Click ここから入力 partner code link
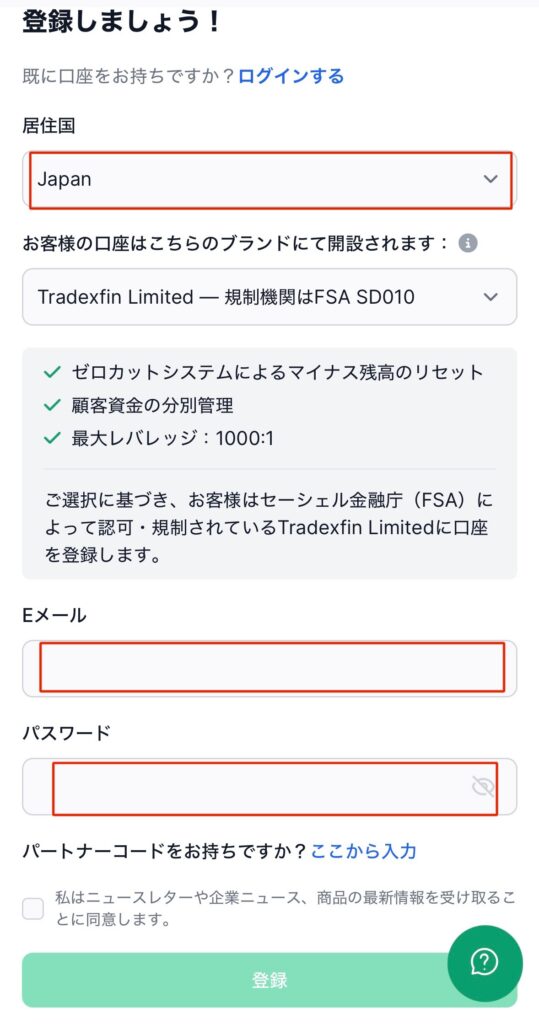 (363, 851)
